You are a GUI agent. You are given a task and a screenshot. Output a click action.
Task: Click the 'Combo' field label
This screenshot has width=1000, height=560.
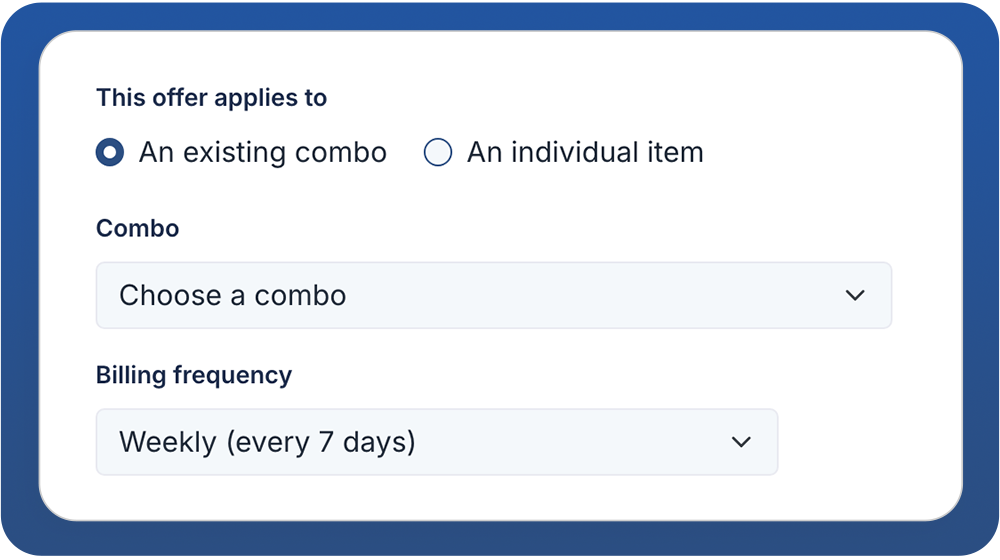[x=138, y=228]
